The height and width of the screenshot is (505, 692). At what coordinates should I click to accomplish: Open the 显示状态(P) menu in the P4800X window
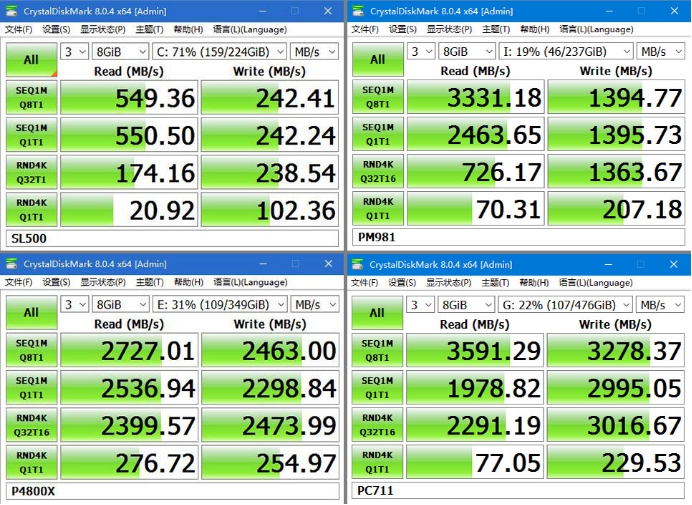pyautogui.click(x=102, y=282)
